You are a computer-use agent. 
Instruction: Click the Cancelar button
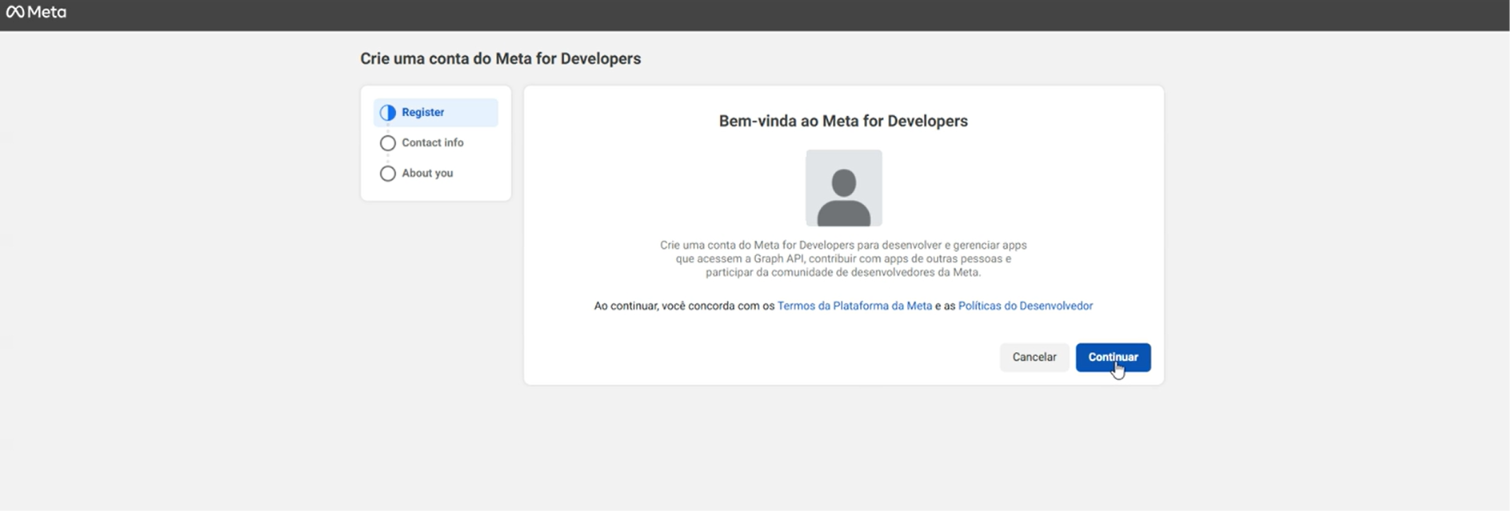tap(1034, 357)
